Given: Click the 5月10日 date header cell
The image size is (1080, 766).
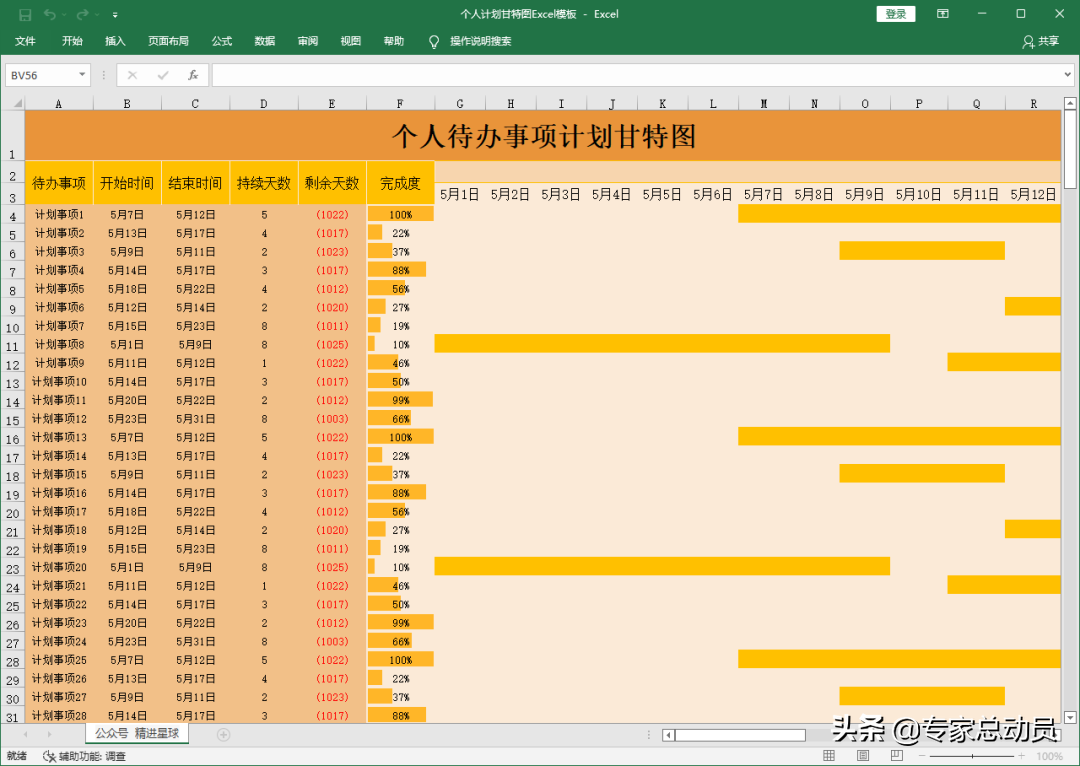Looking at the screenshot, I should coord(919,194).
